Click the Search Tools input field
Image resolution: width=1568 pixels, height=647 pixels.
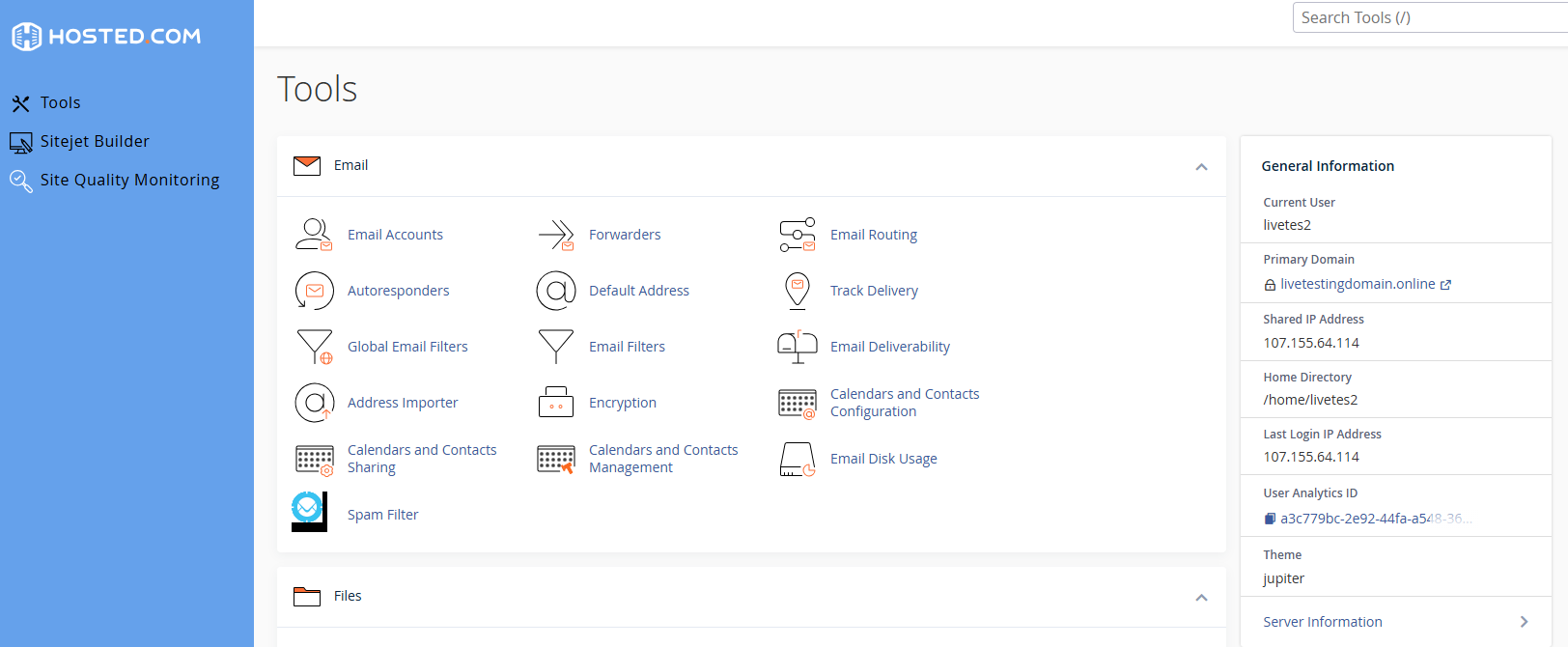(x=1430, y=17)
